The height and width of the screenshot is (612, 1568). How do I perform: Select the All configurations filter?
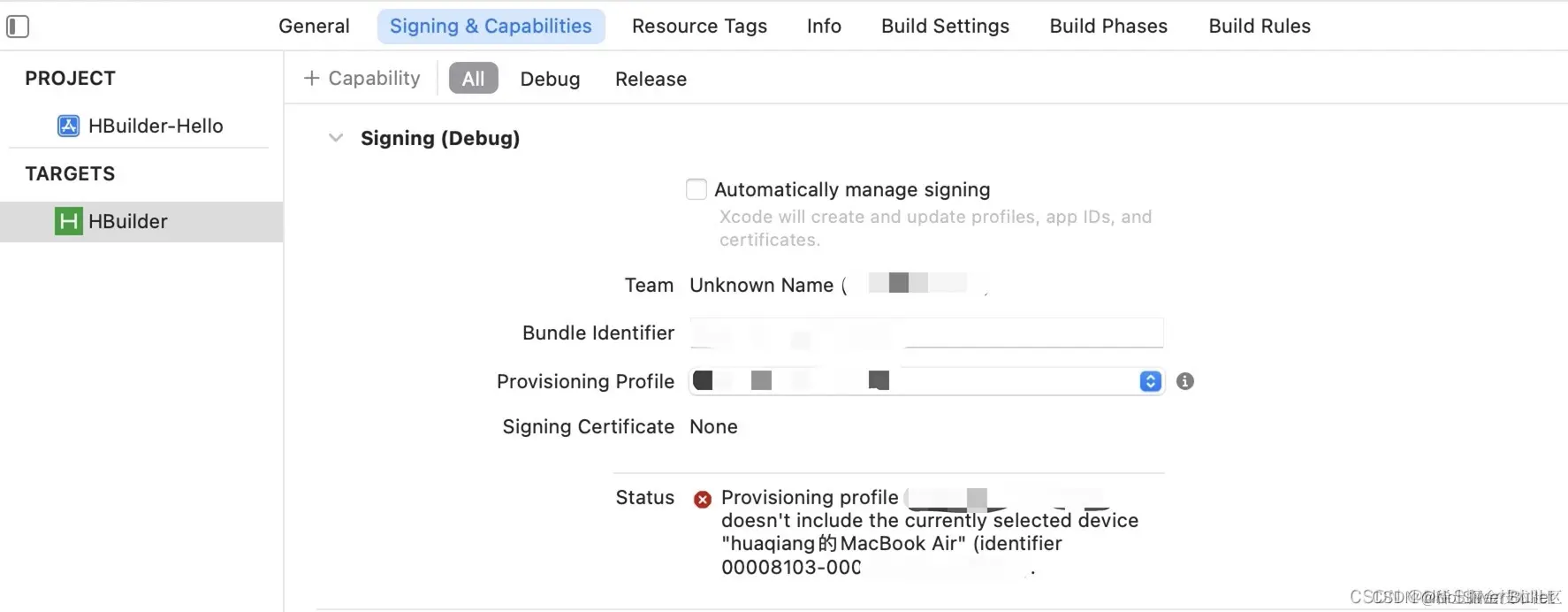(473, 79)
